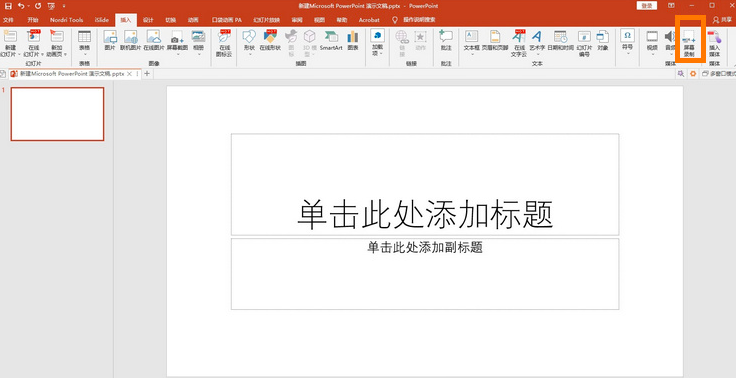Click the 链接 hyperlink button
The width and height of the screenshot is (736, 378).
(x=402, y=43)
